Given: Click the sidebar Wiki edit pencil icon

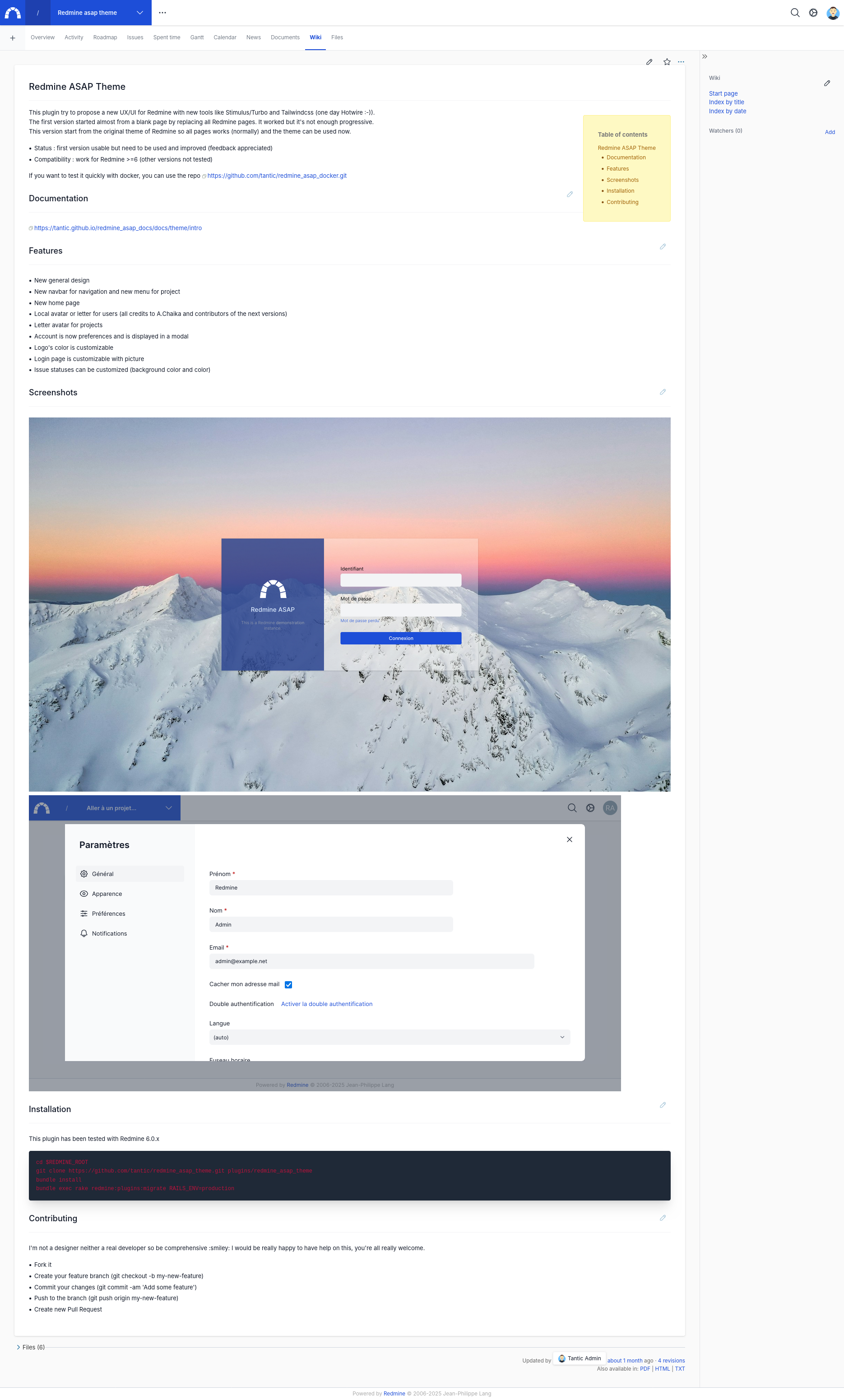Looking at the screenshot, I should click(x=827, y=83).
